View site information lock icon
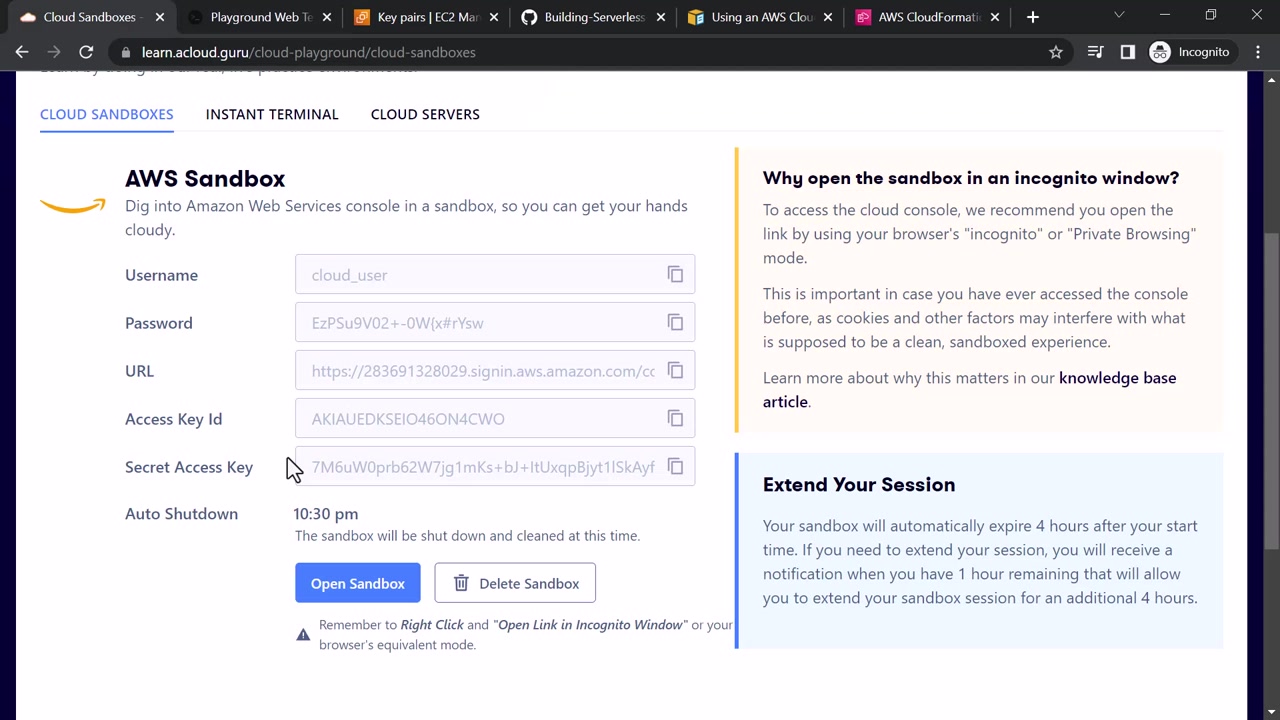The width and height of the screenshot is (1280, 720). click(124, 52)
